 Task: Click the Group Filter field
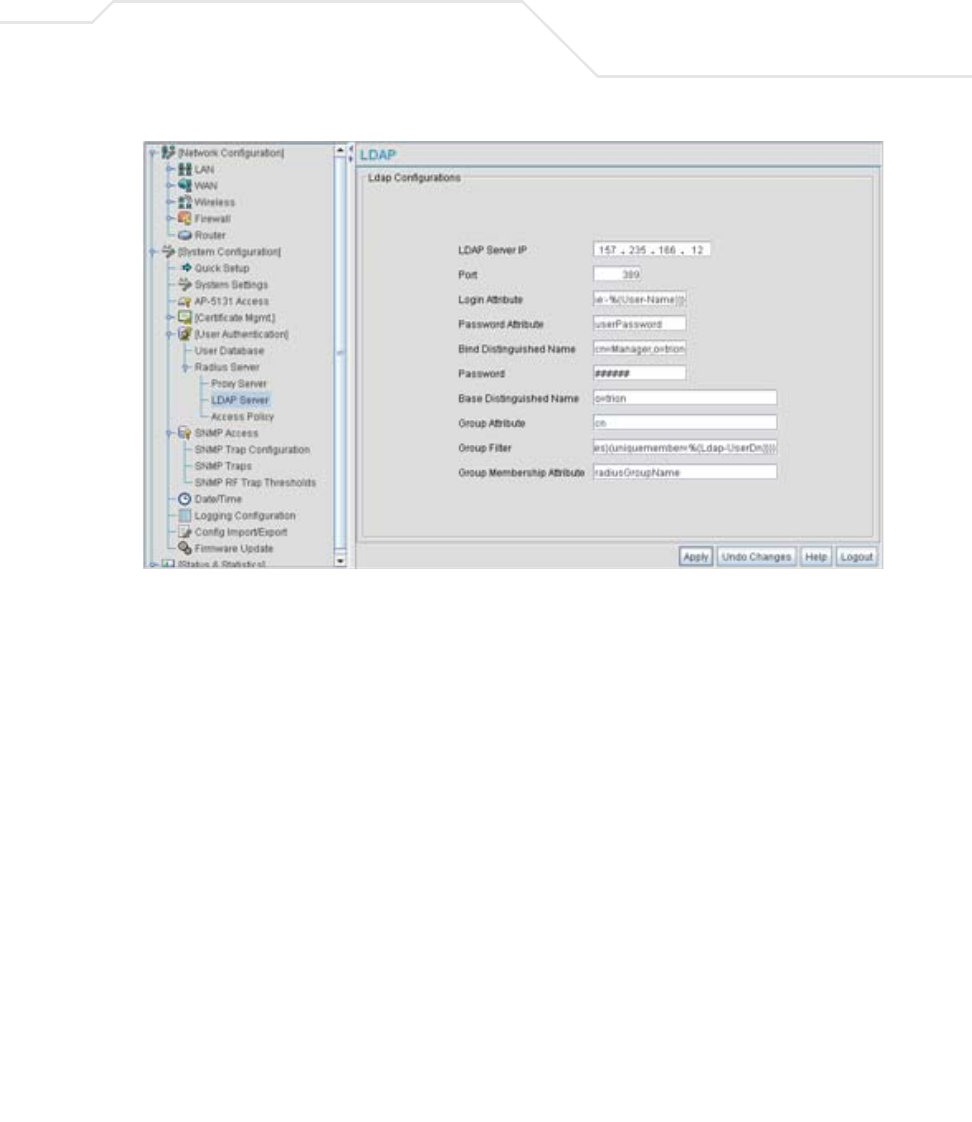685,447
